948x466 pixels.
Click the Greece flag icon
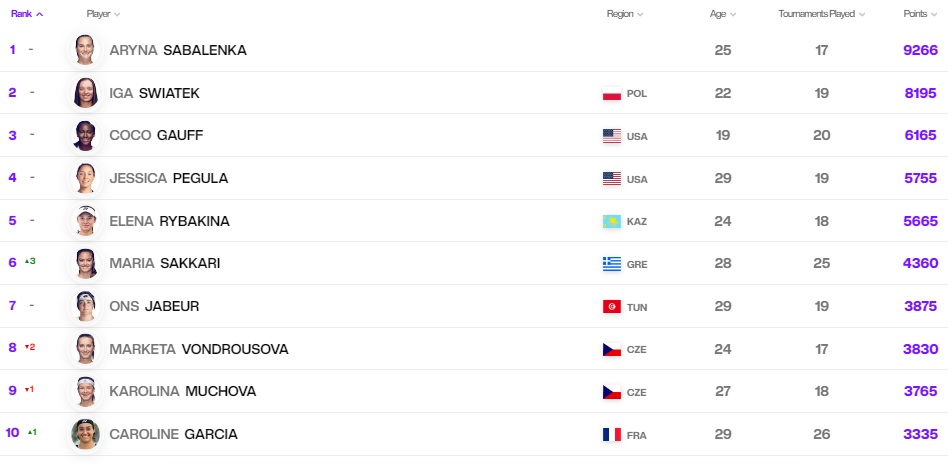coord(612,264)
